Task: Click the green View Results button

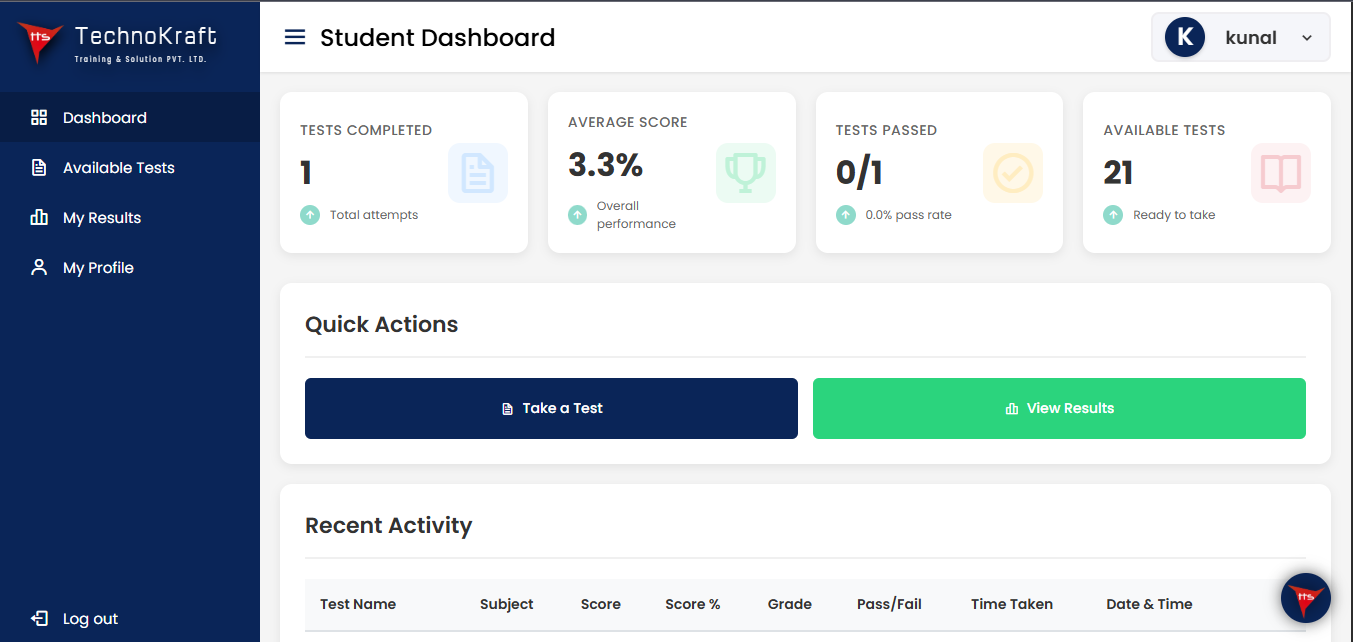Action: click(1059, 408)
